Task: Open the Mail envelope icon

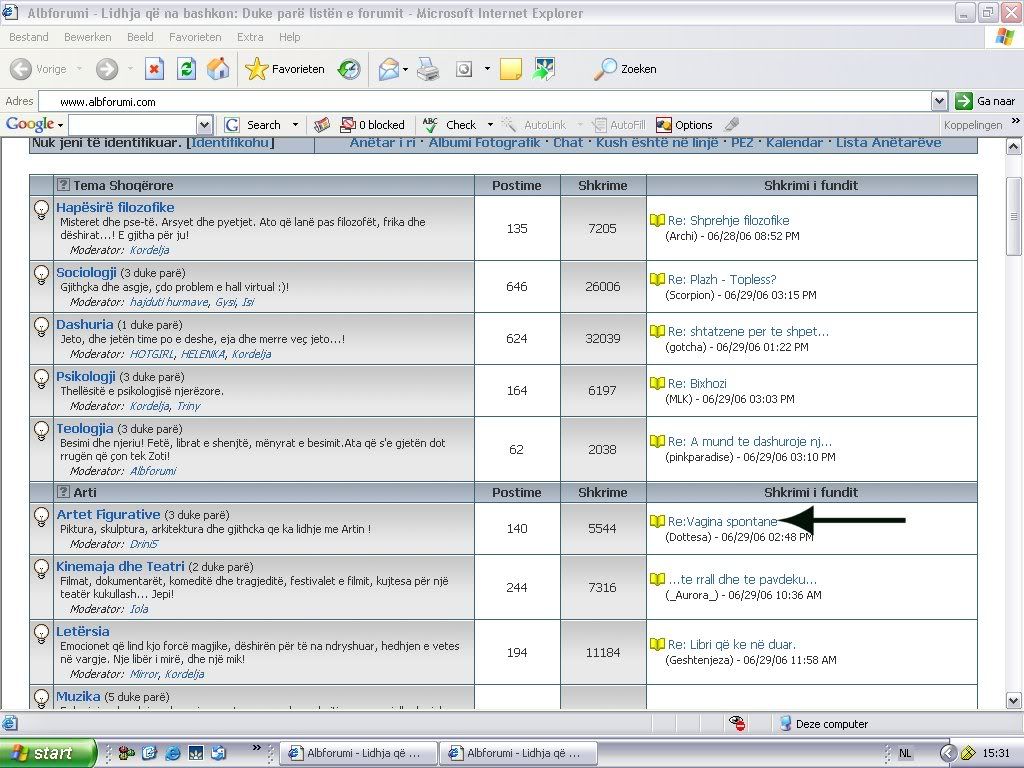Action: (388, 69)
